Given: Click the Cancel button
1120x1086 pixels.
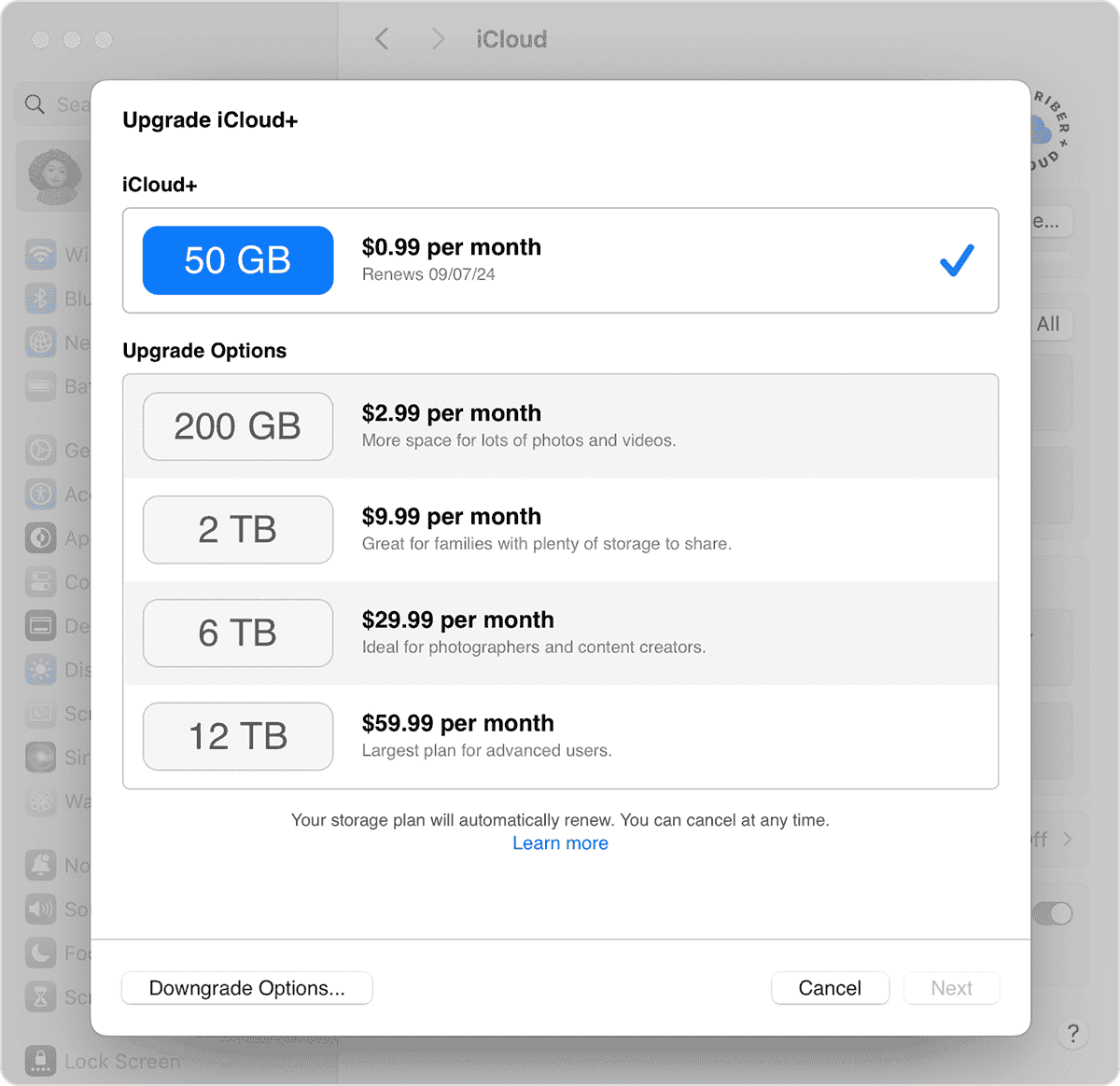Looking at the screenshot, I should (x=830, y=988).
